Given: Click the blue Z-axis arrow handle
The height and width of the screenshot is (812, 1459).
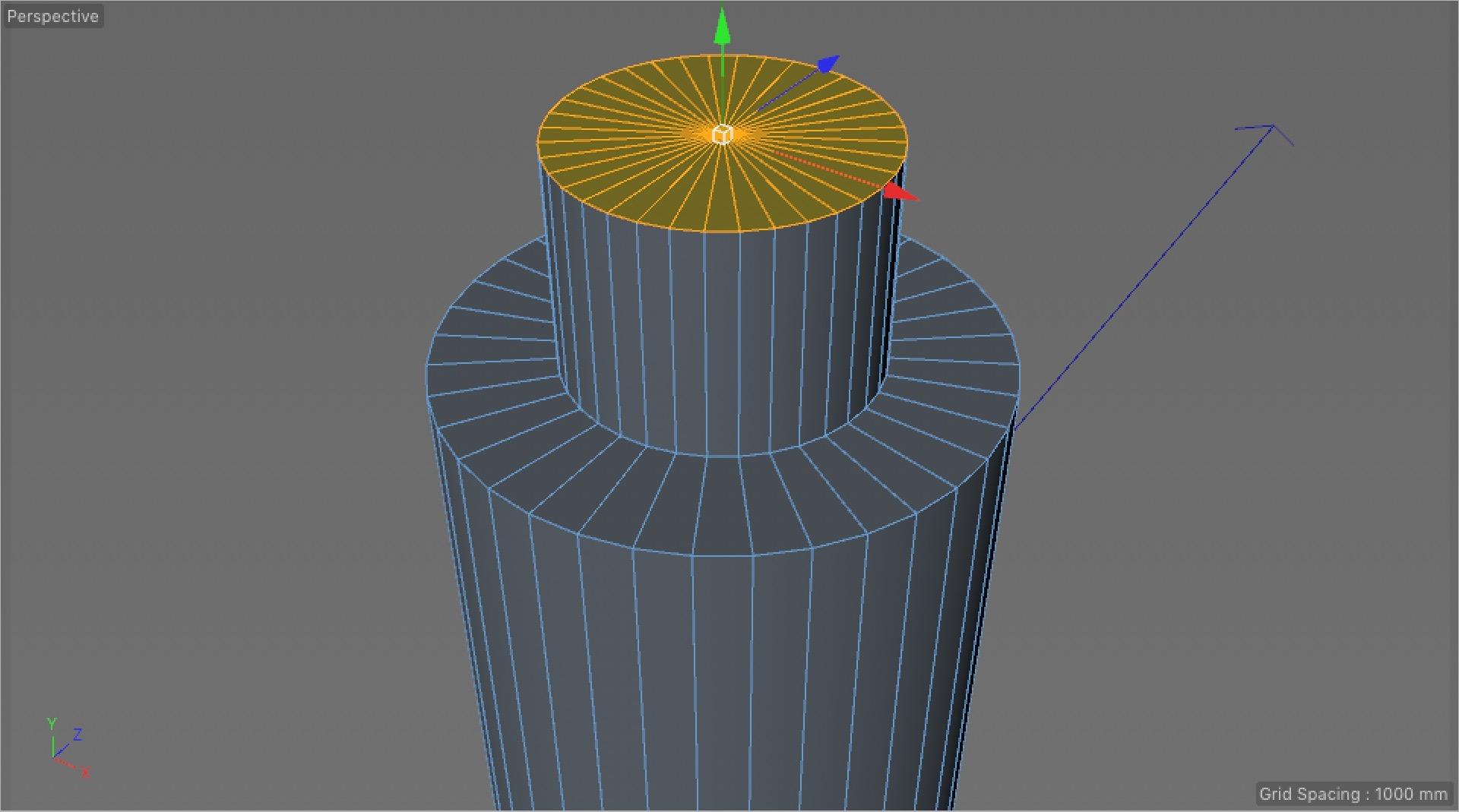Looking at the screenshot, I should click(828, 64).
